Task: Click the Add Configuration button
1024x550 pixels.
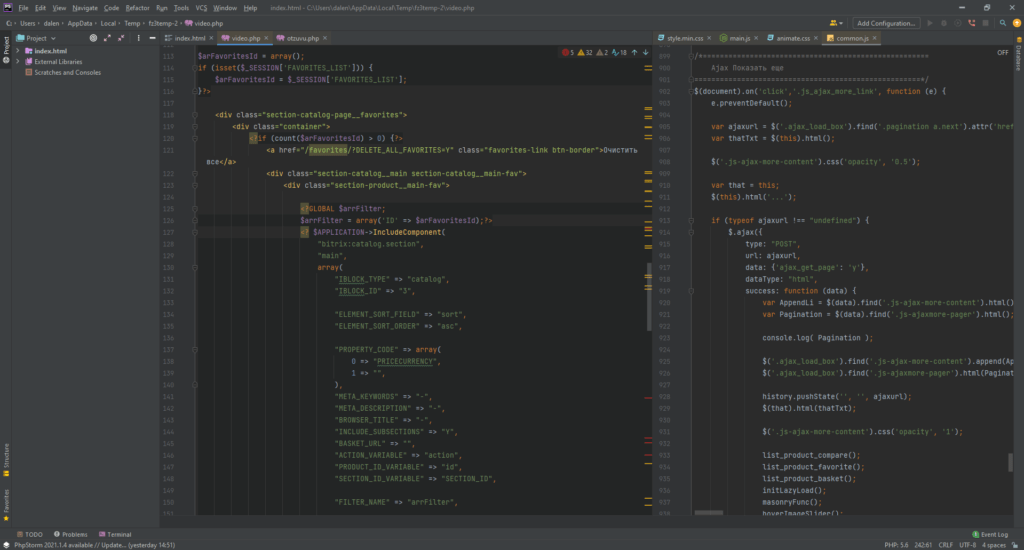Action: click(886, 22)
